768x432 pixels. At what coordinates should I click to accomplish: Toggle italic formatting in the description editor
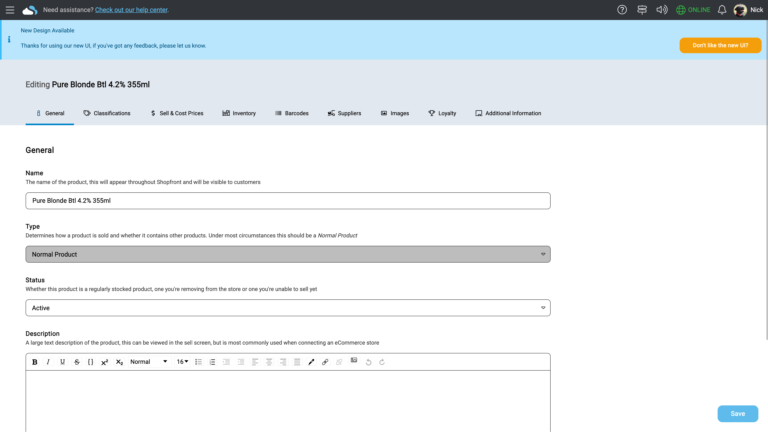(x=48, y=362)
